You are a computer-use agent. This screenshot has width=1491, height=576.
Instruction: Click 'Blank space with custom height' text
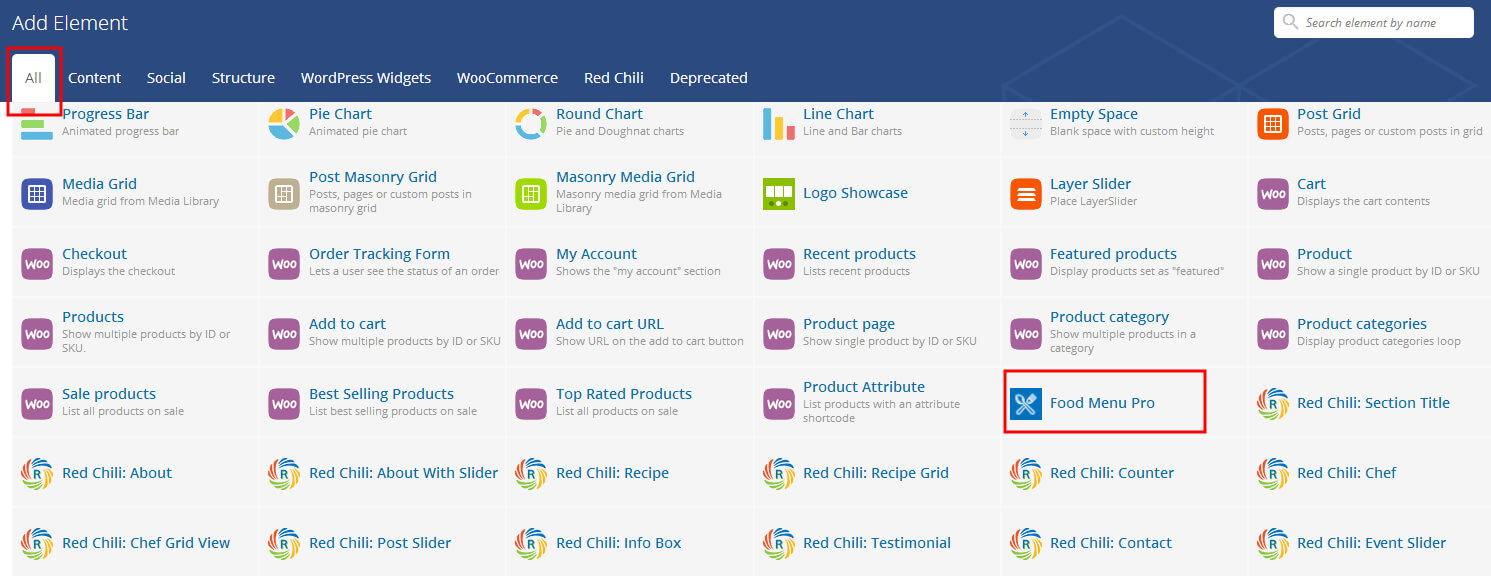(1132, 131)
